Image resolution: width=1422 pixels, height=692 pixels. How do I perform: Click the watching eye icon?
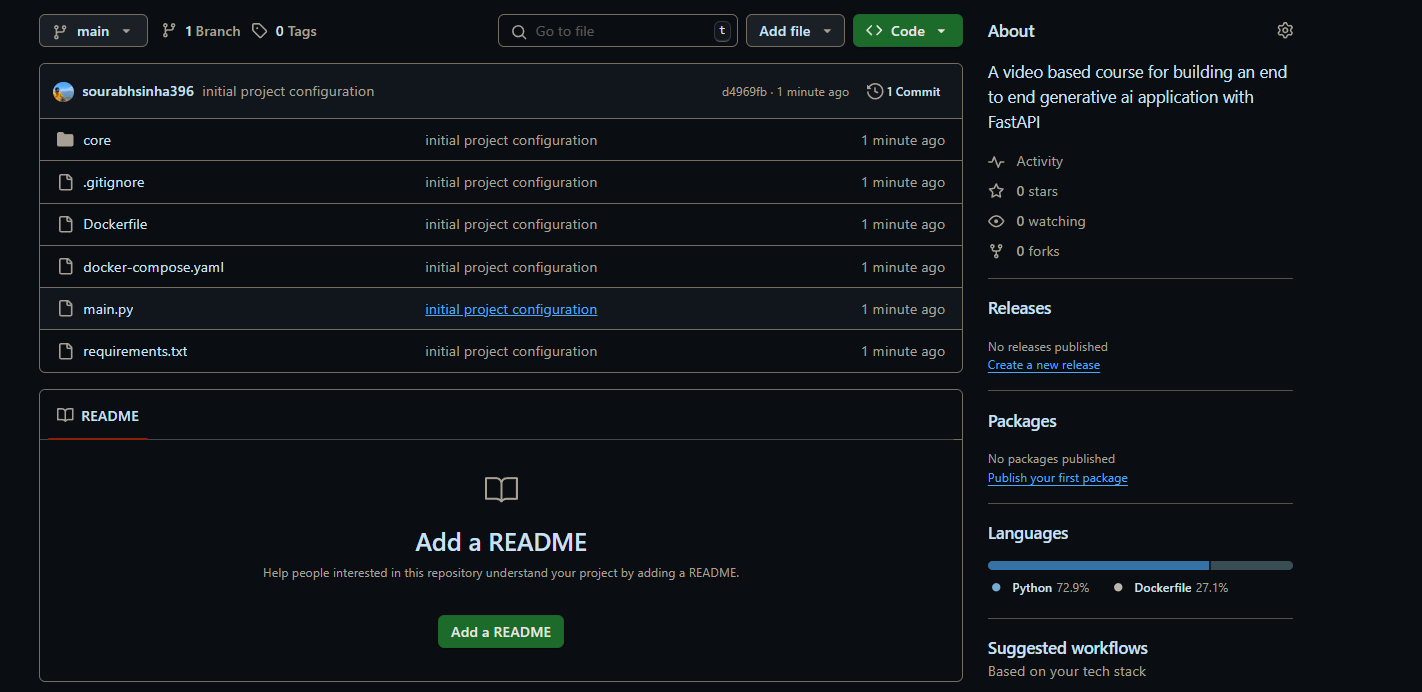(x=996, y=221)
